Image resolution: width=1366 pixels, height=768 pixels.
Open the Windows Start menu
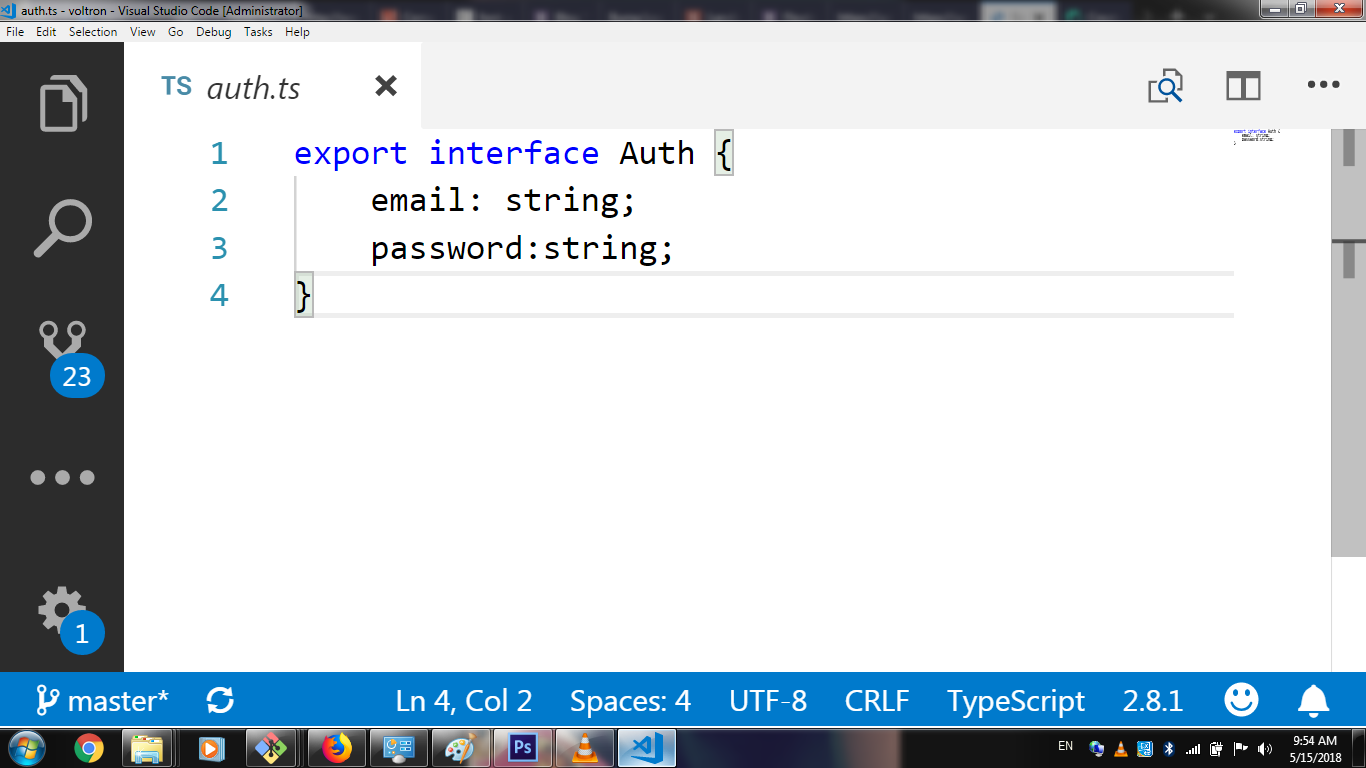[25, 747]
